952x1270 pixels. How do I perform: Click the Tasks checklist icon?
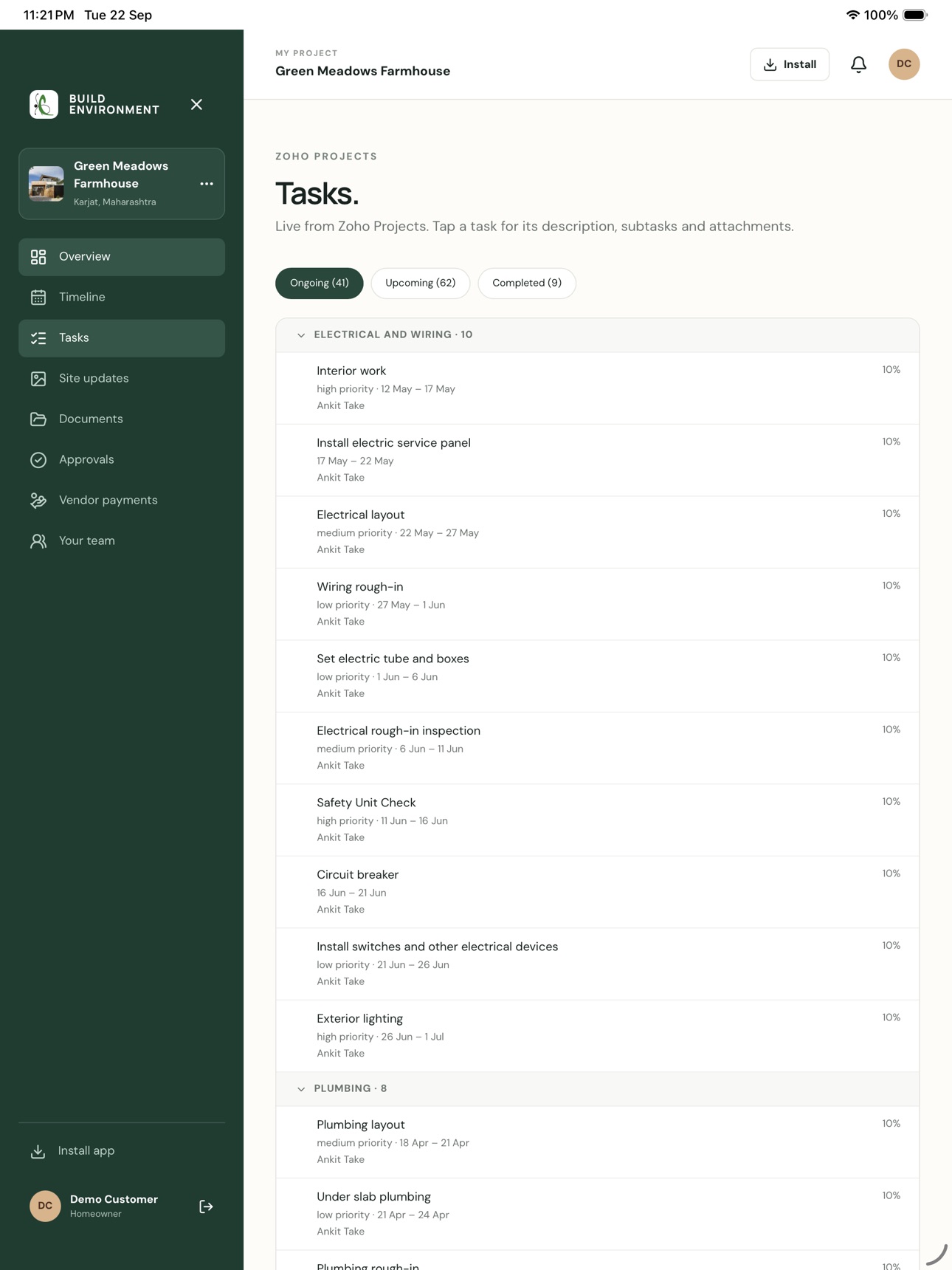click(38, 338)
